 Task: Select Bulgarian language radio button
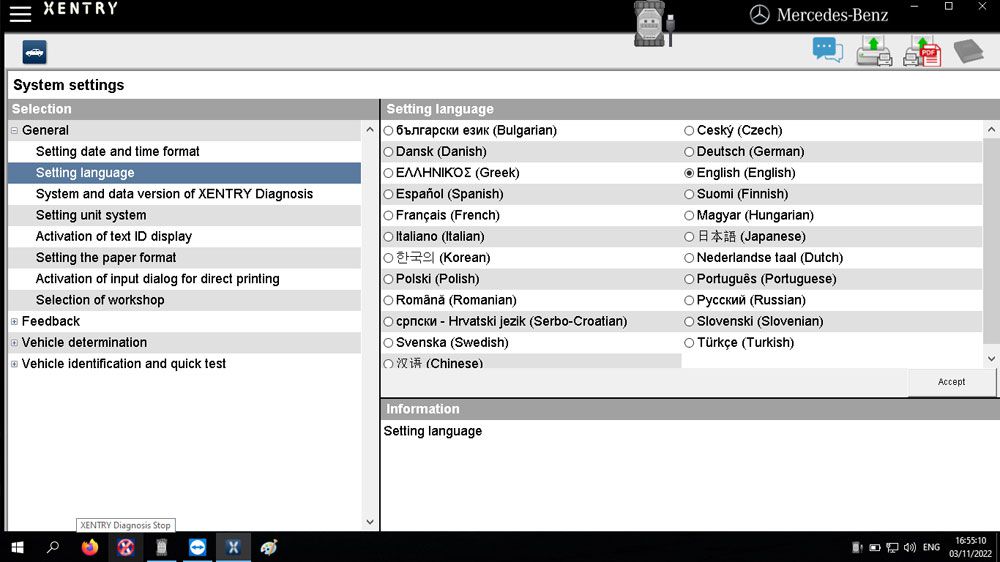click(388, 131)
